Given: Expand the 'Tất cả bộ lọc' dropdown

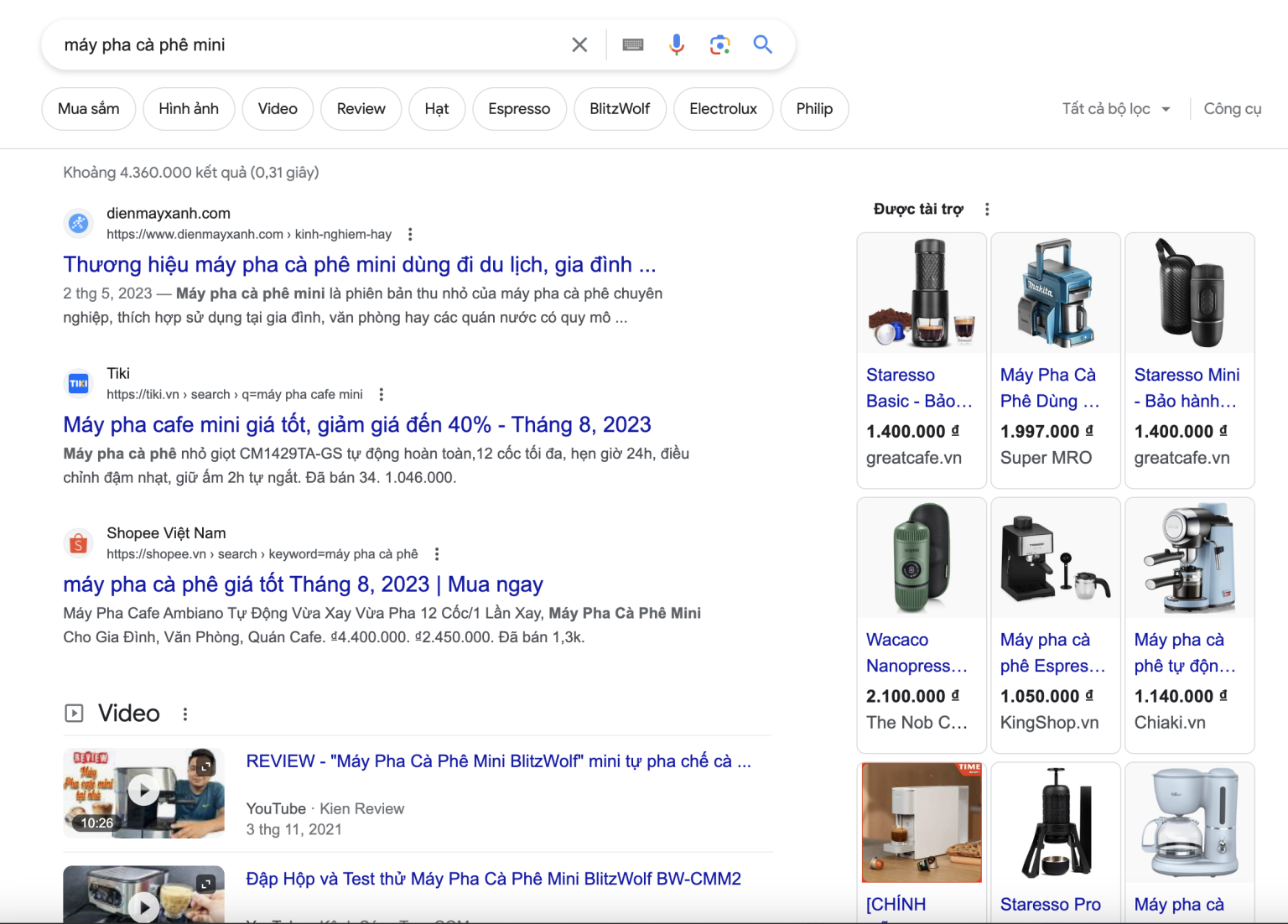Looking at the screenshot, I should click(x=1115, y=109).
